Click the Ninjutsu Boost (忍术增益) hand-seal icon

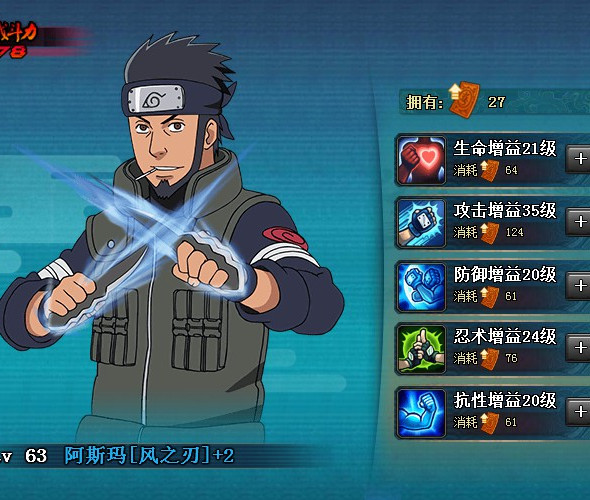(421, 349)
